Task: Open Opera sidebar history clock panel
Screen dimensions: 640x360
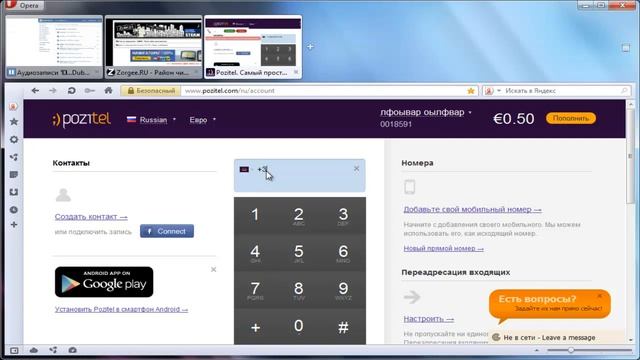Action: click(14, 210)
